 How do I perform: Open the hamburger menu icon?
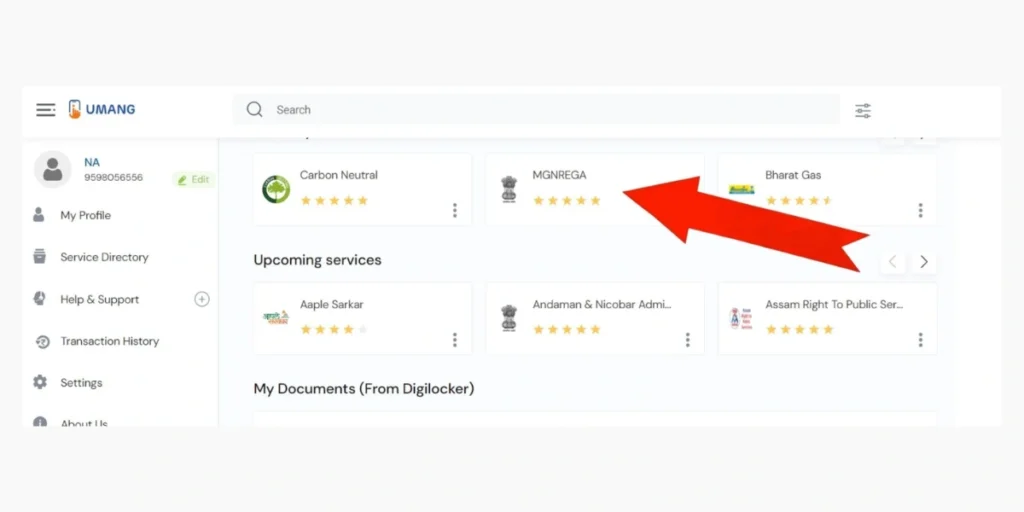[x=46, y=110]
